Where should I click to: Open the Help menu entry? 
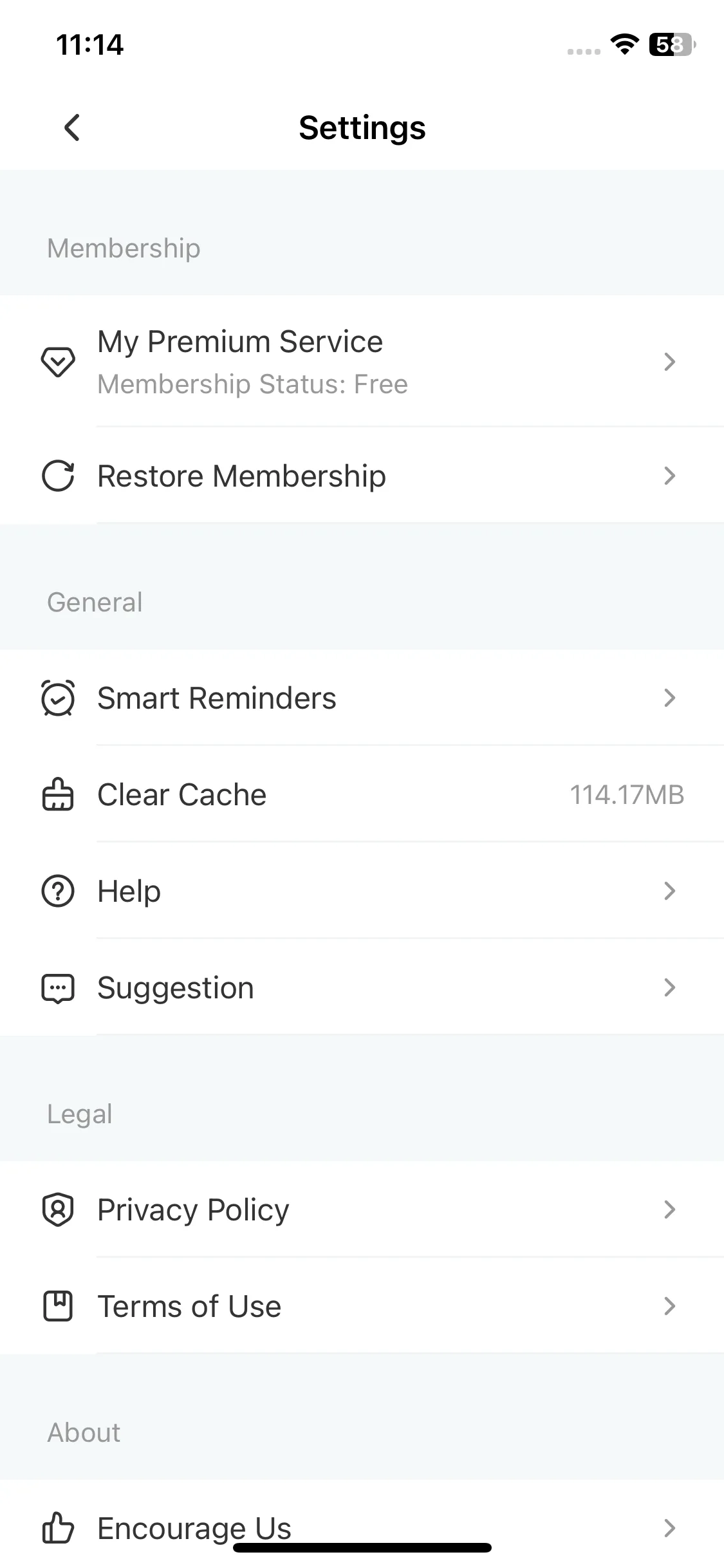click(362, 891)
